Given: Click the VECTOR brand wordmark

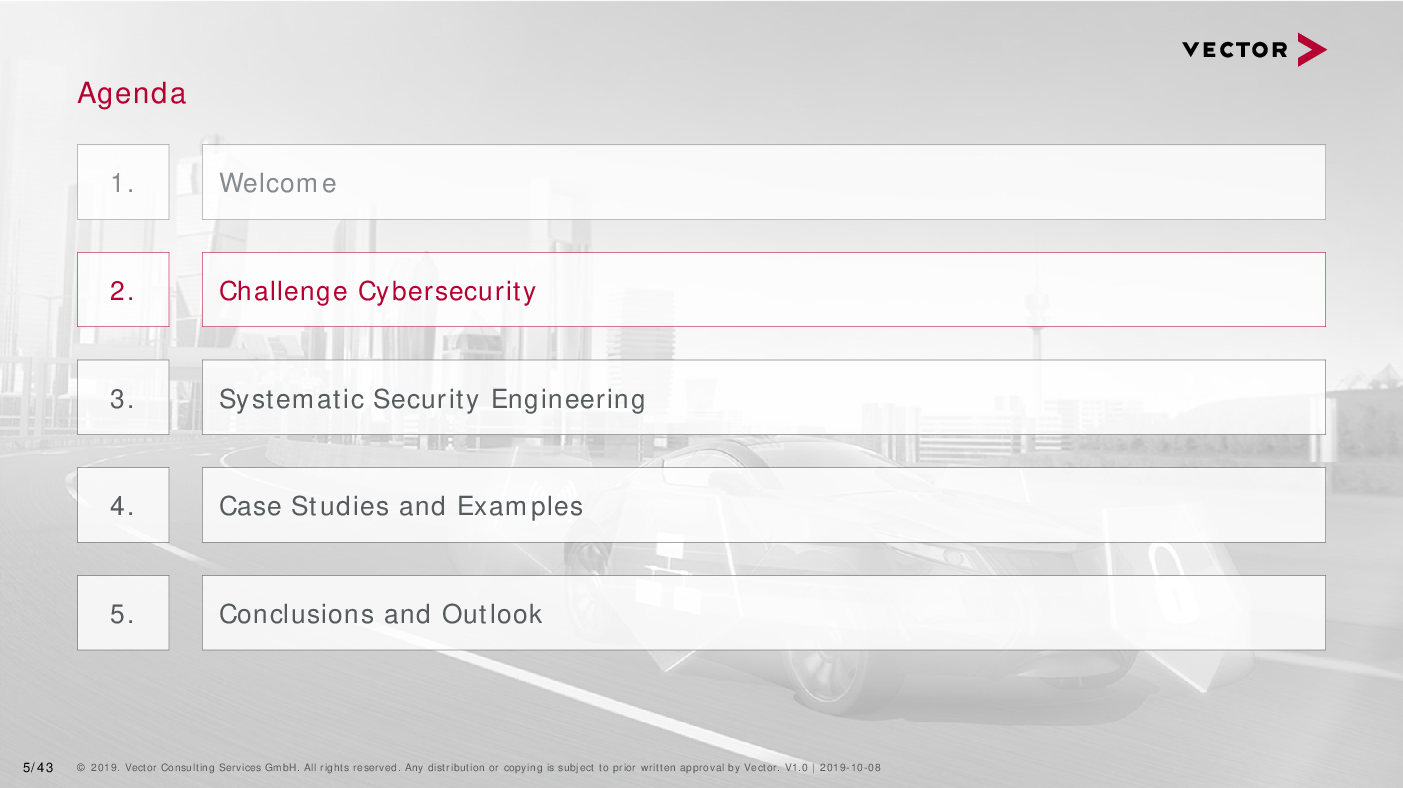Looking at the screenshot, I should click(1235, 50).
